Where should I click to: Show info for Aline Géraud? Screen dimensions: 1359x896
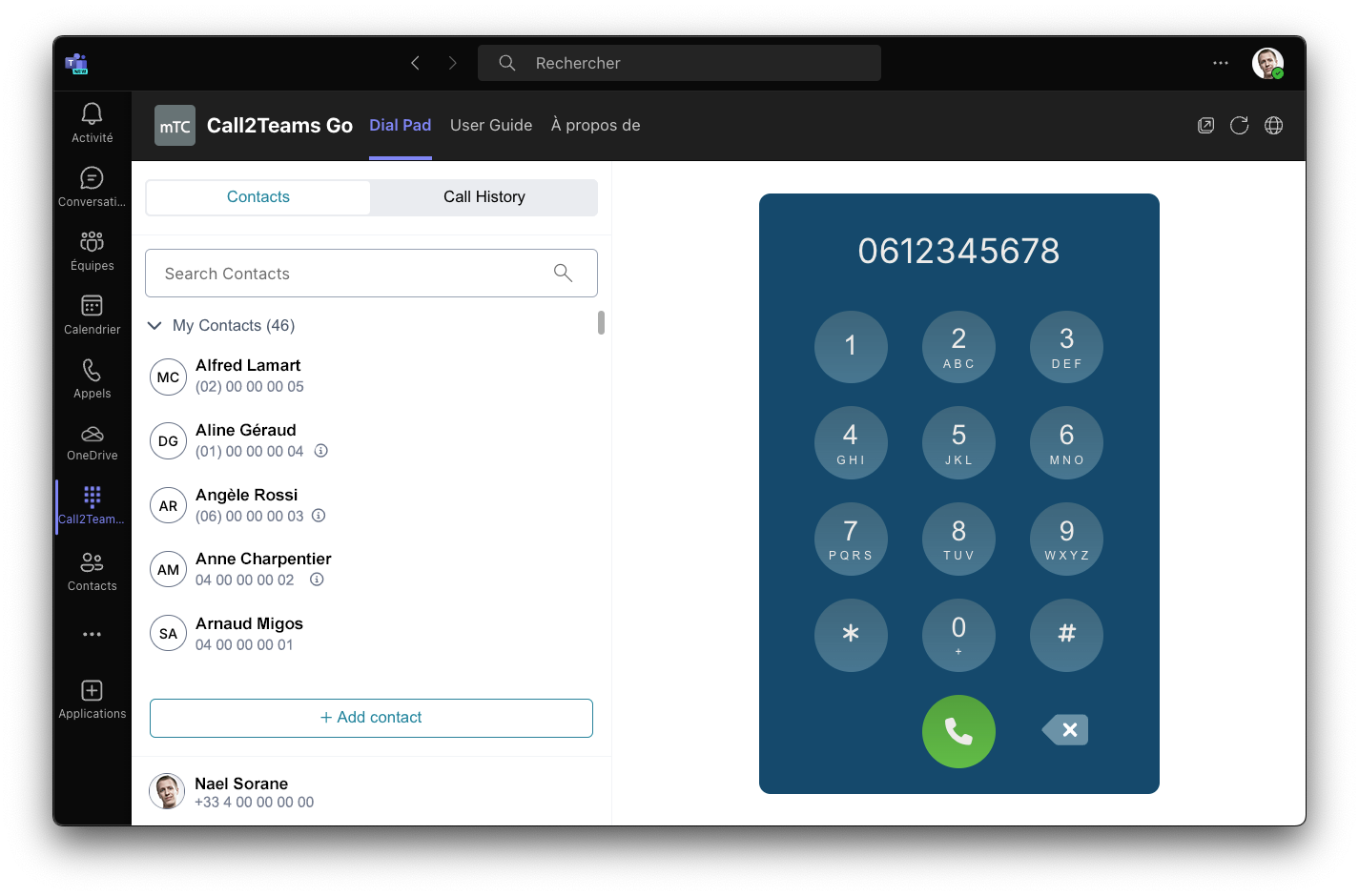click(321, 451)
